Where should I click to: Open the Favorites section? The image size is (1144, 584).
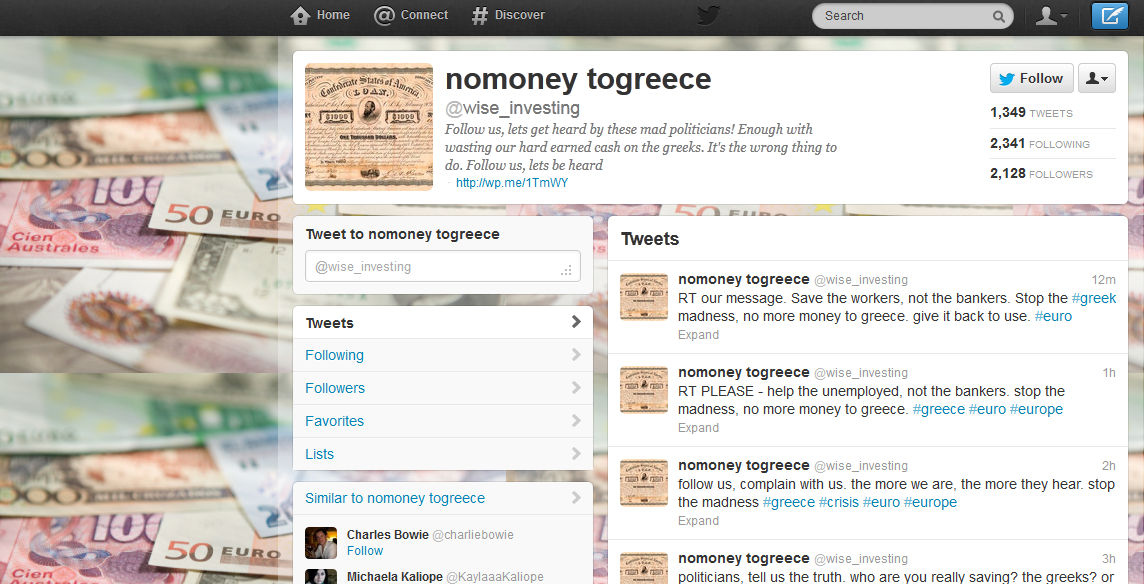click(x=443, y=420)
